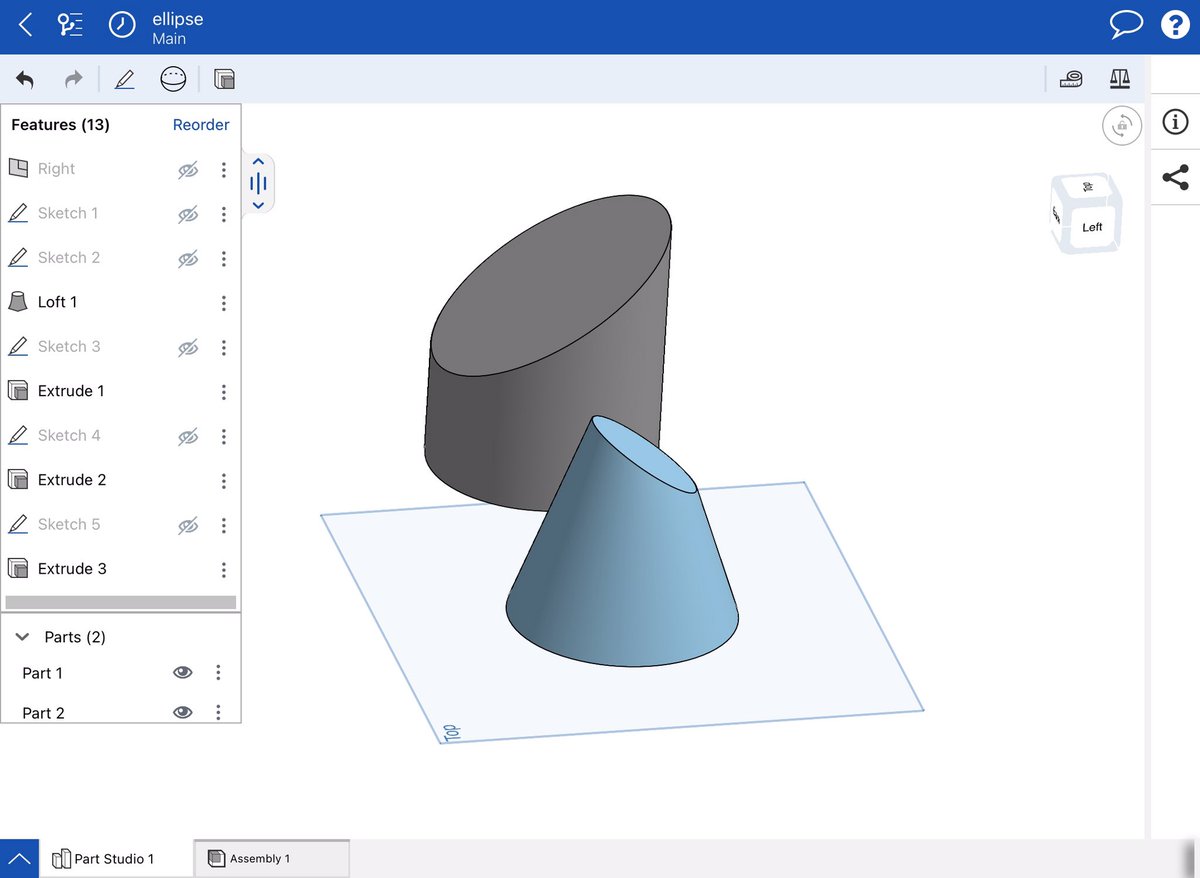The width and height of the screenshot is (1200, 878).
Task: Open the three-dot menu for Sketch 1
Action: tap(223, 214)
